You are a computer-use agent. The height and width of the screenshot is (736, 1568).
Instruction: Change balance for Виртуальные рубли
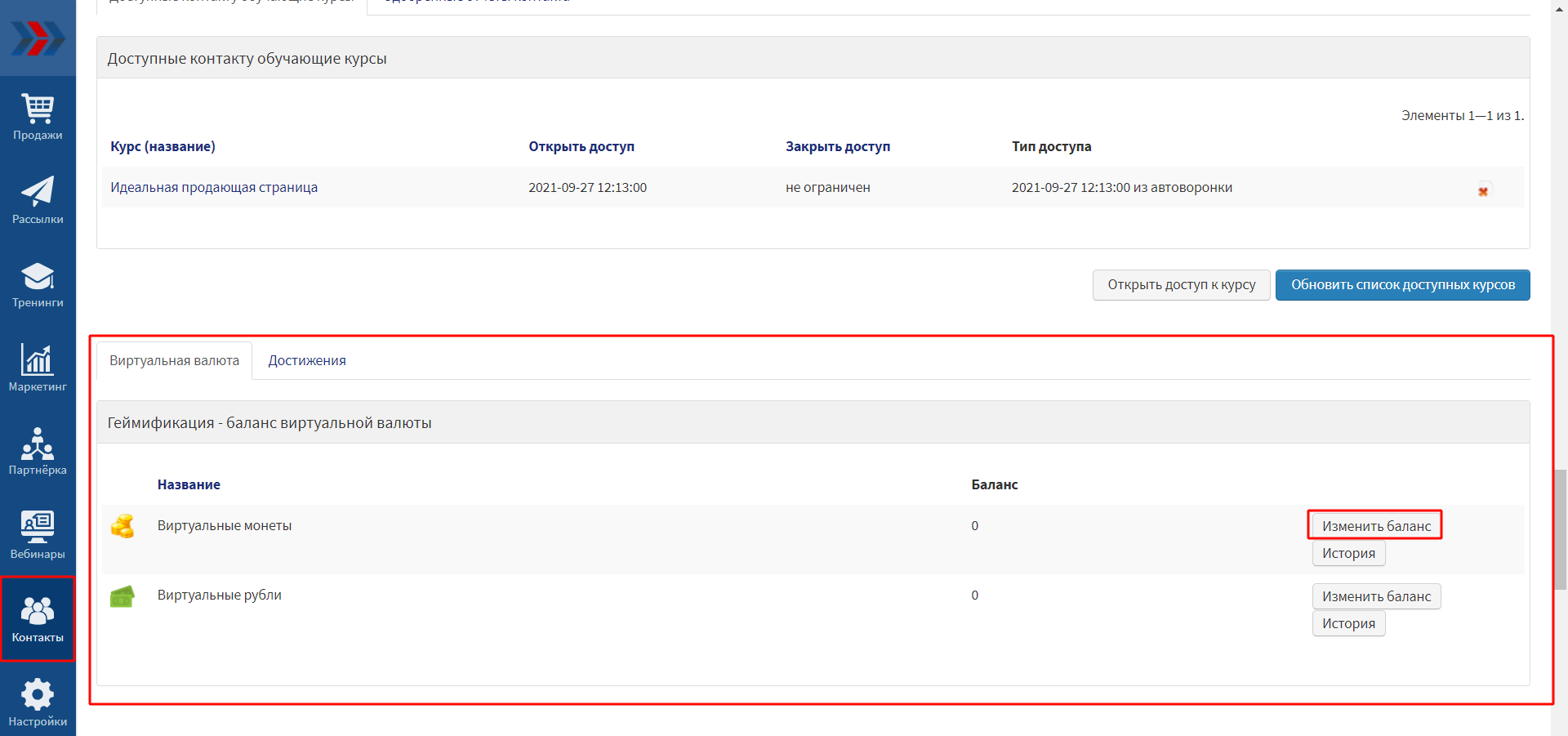point(1376,596)
